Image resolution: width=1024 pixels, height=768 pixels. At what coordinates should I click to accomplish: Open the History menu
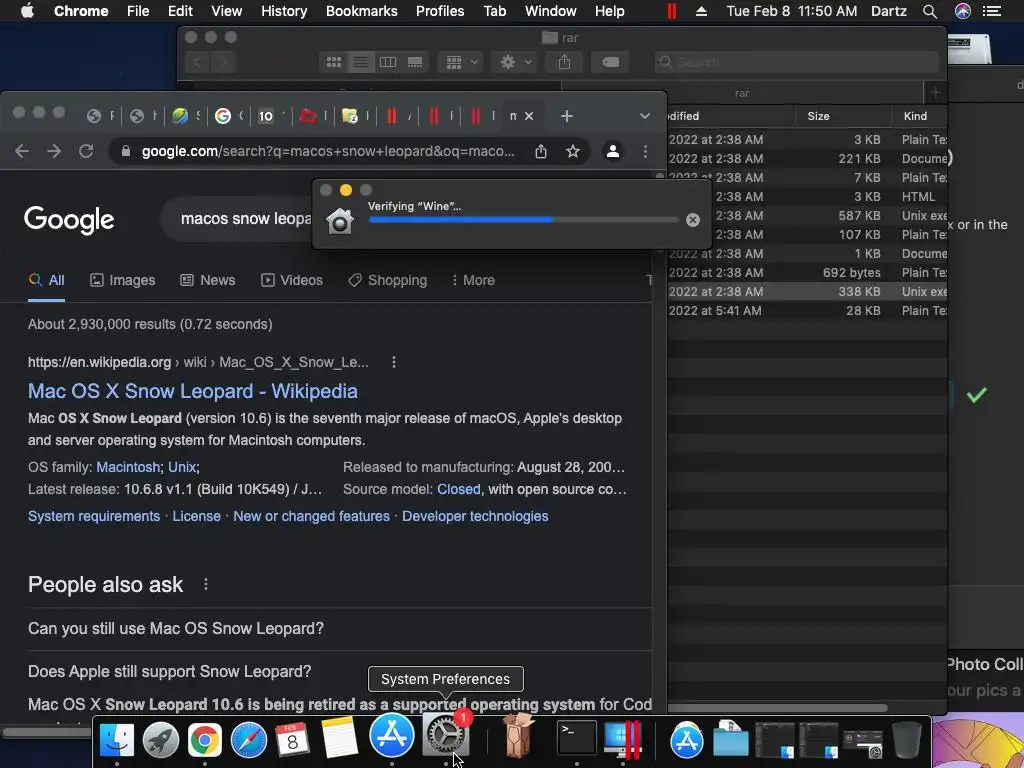[284, 11]
